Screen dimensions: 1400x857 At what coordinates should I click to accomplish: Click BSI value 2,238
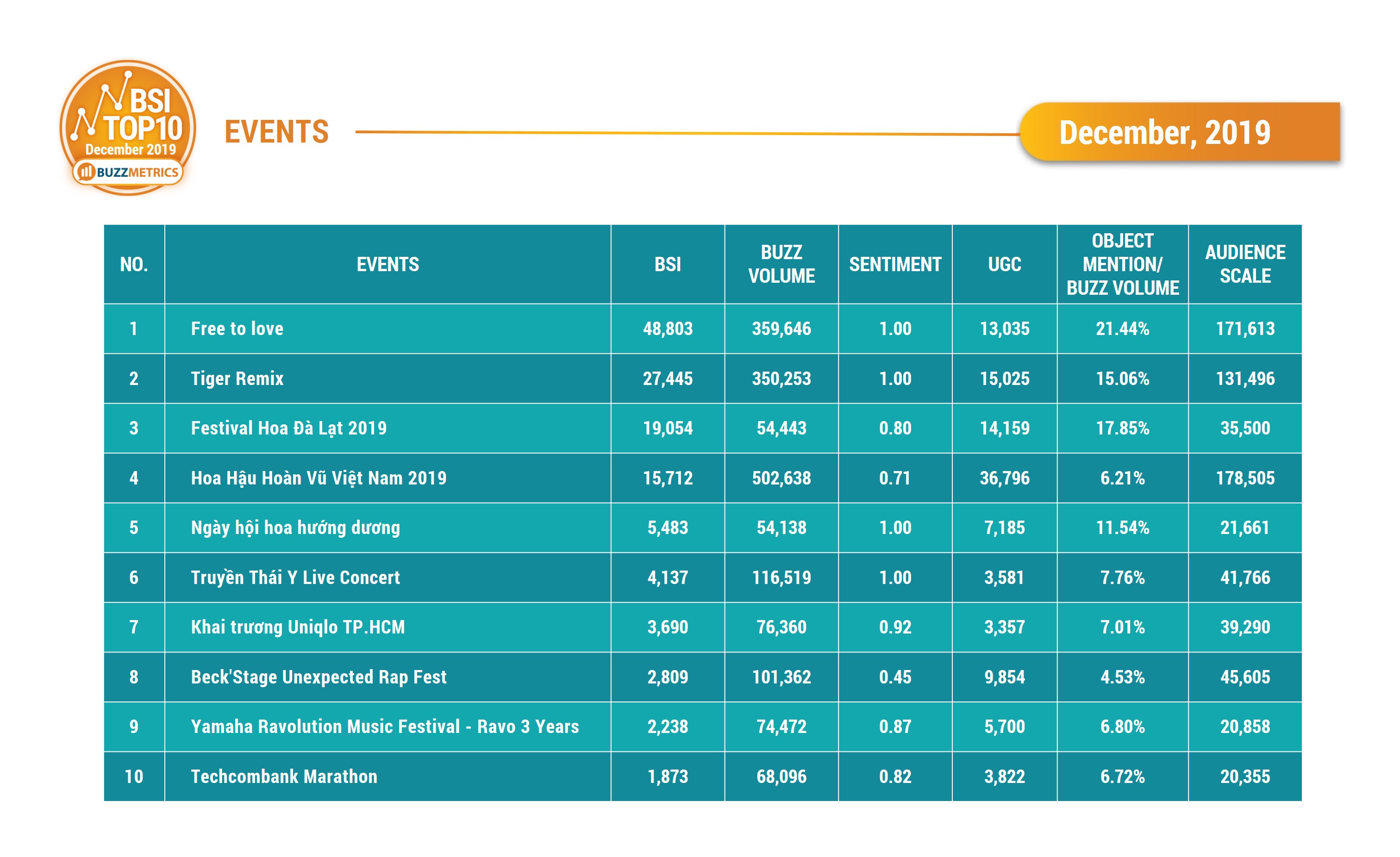668,727
